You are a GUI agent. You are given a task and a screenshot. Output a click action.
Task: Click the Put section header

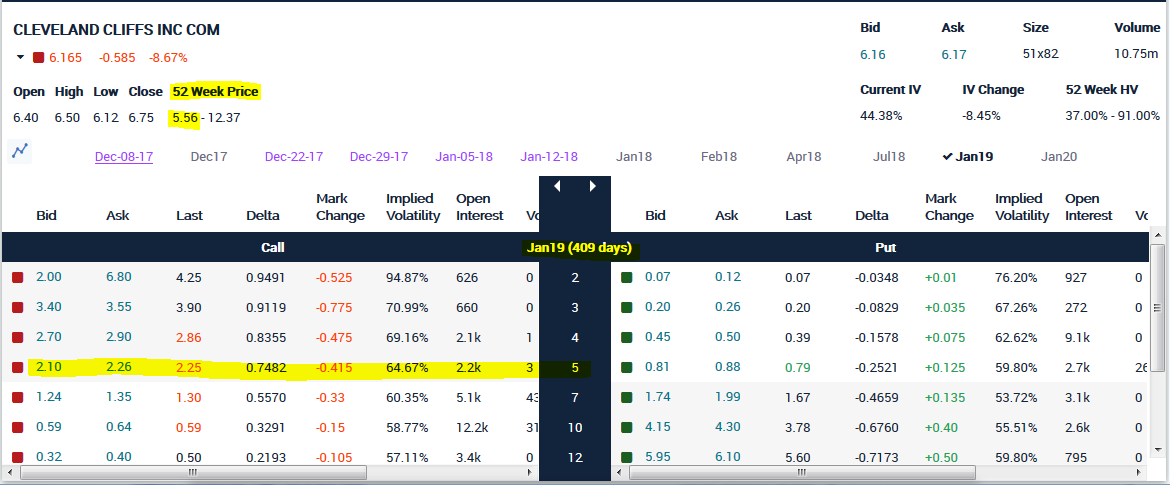886,248
